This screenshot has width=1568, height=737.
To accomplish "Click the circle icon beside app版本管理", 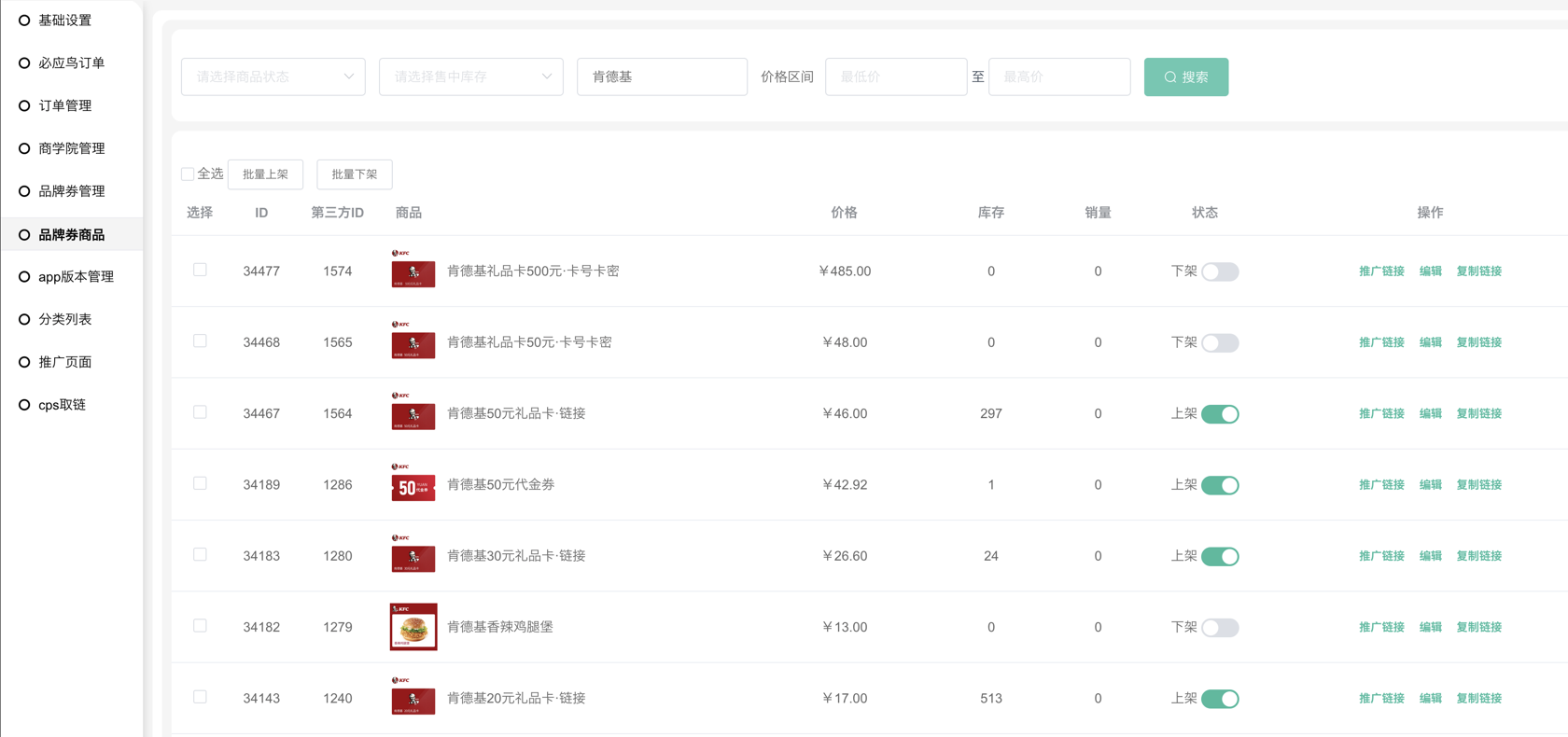I will 24,277.
